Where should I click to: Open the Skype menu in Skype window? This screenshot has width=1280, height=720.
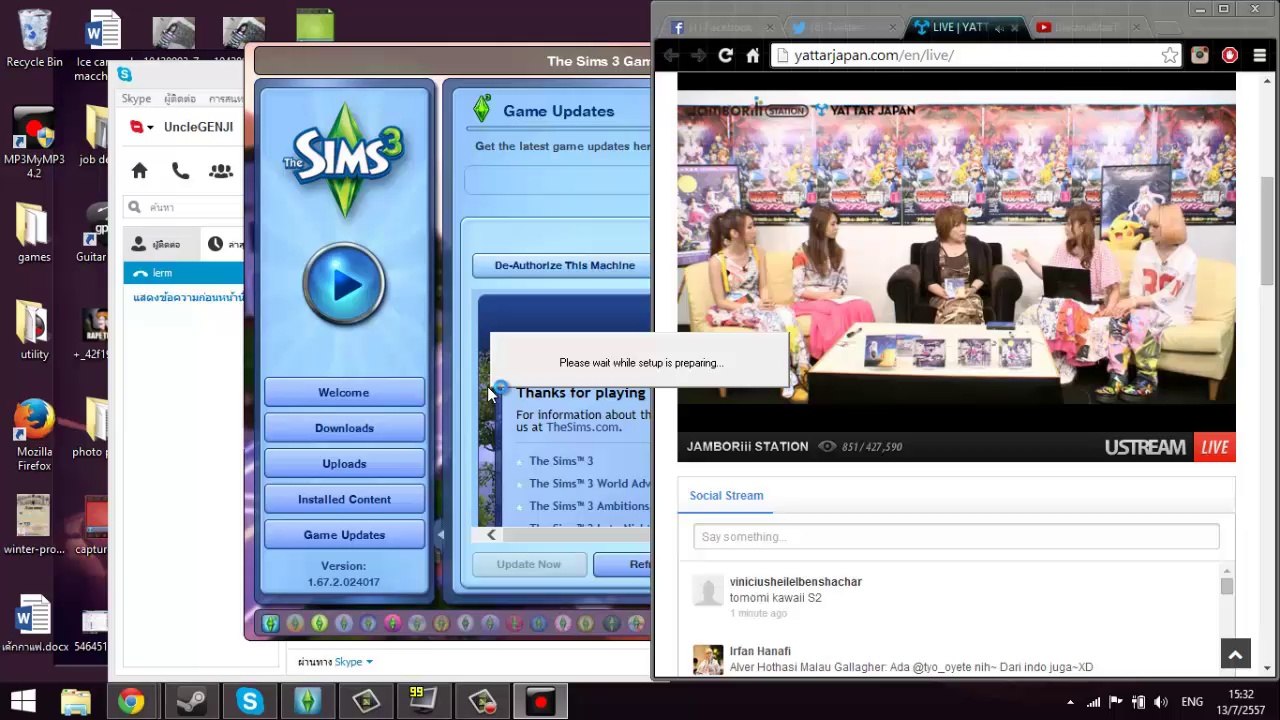click(136, 99)
